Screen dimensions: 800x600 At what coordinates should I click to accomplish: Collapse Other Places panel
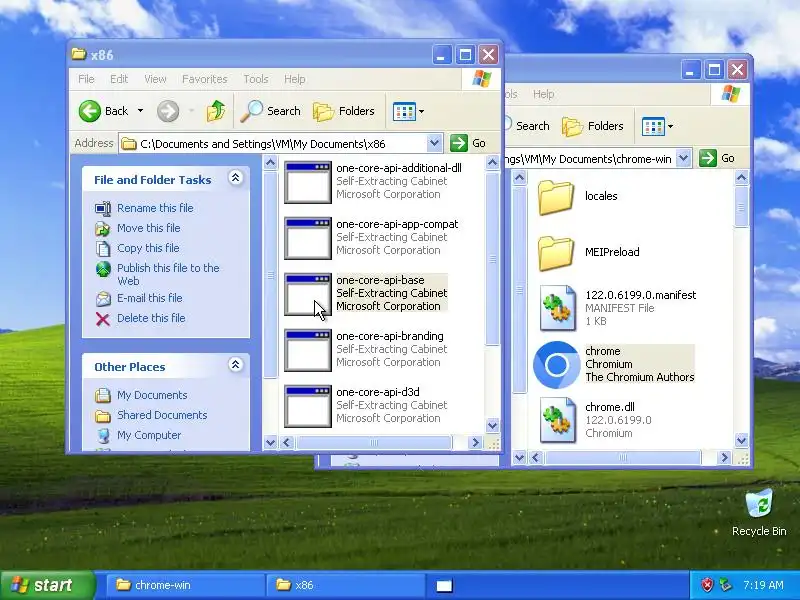click(235, 364)
